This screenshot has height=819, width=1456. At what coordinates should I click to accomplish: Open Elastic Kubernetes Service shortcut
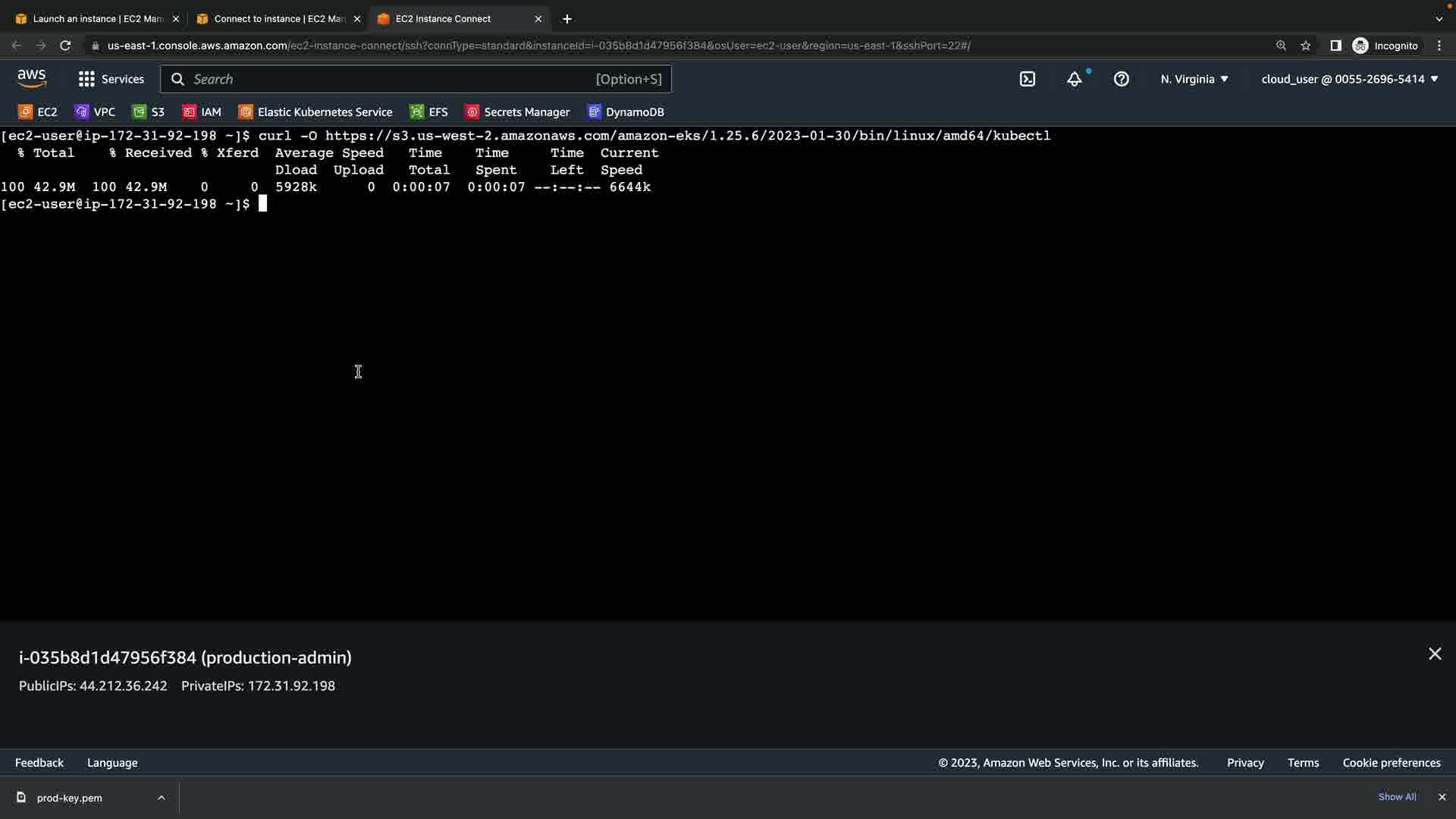pos(316,112)
